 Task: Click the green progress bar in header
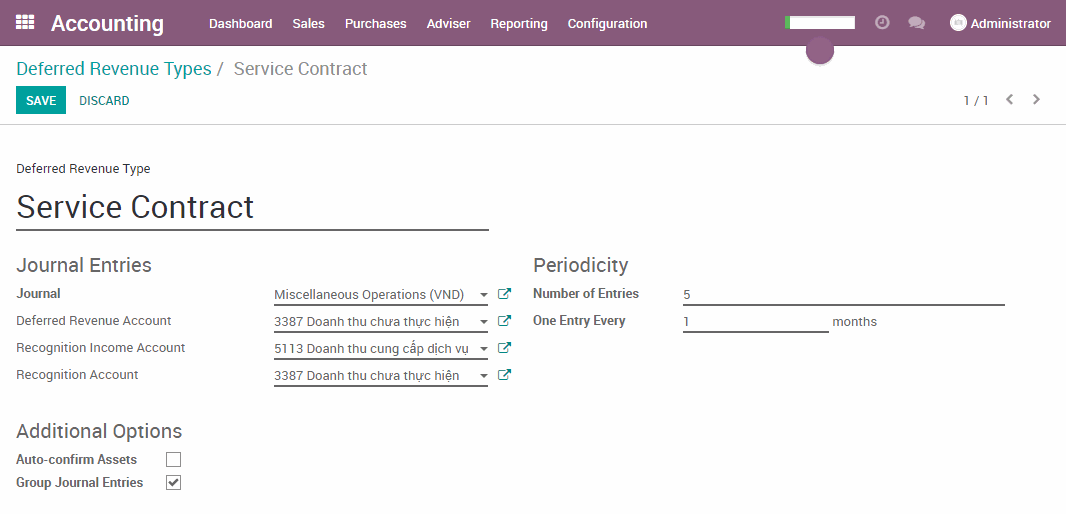pos(820,22)
